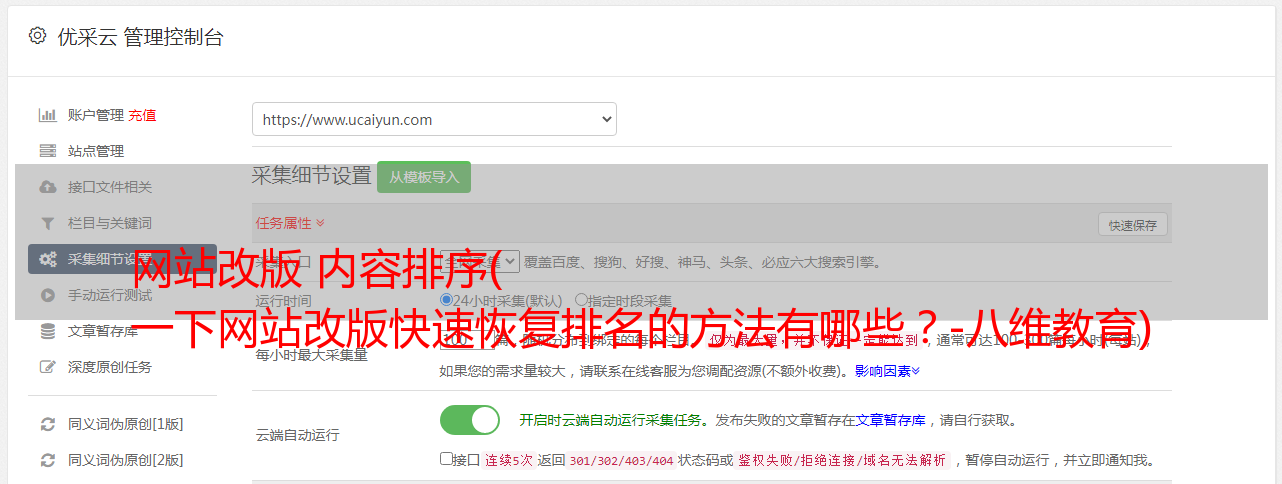Click the 采集细节设置 page heading
This screenshot has width=1282, height=484.
[312, 175]
